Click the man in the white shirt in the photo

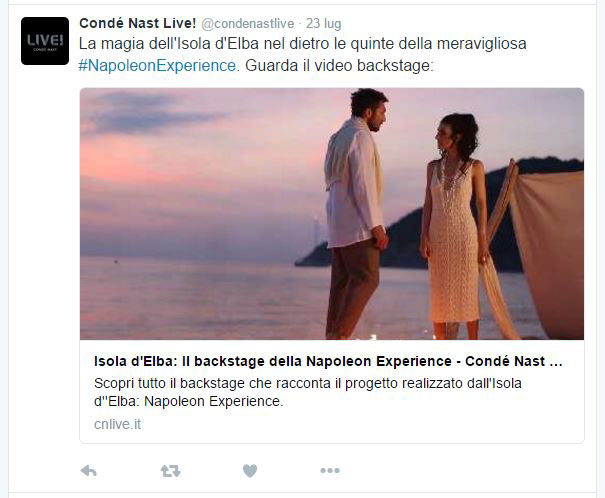click(x=354, y=214)
